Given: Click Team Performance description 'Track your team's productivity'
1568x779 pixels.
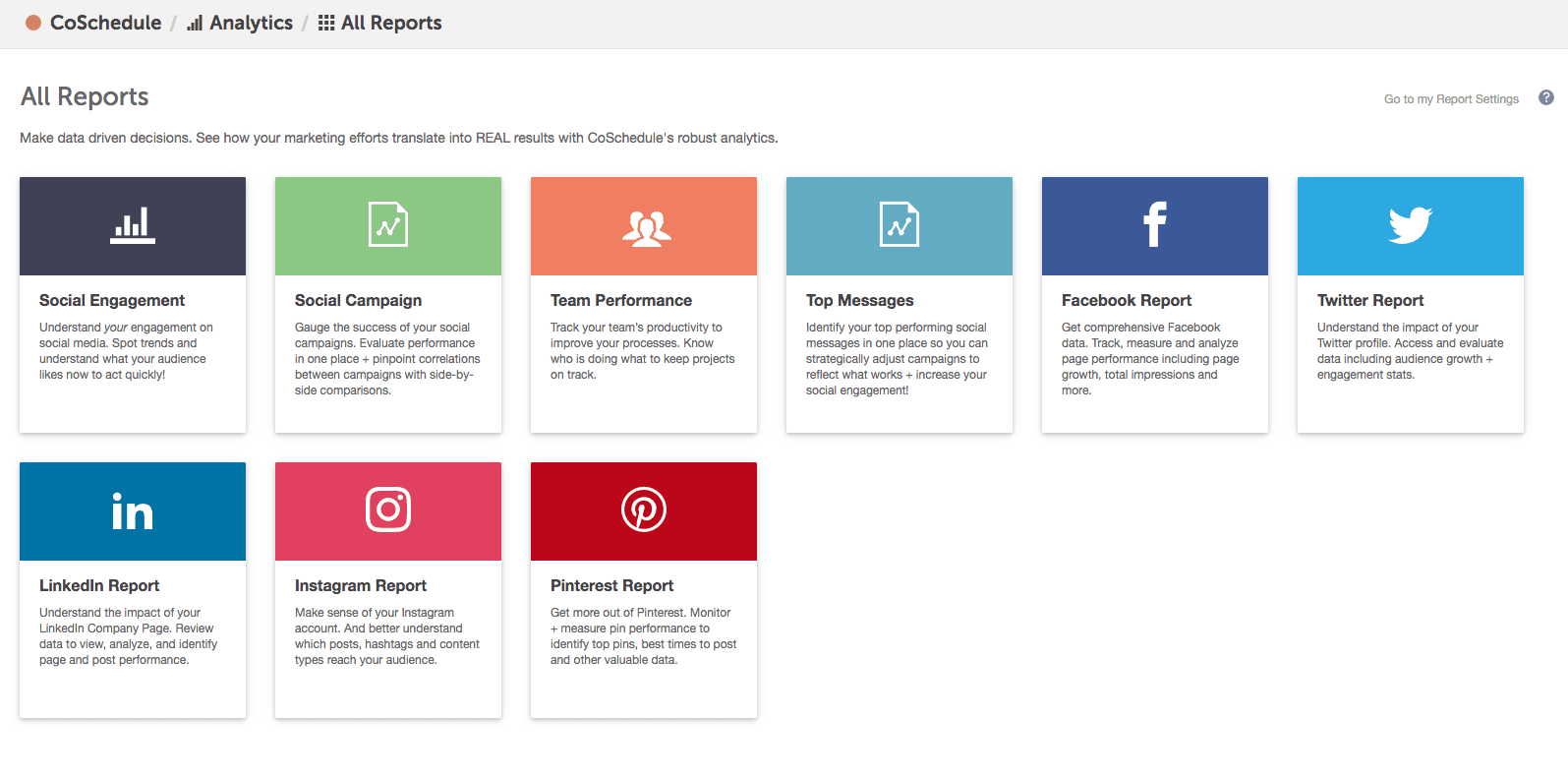Looking at the screenshot, I should point(643,351).
